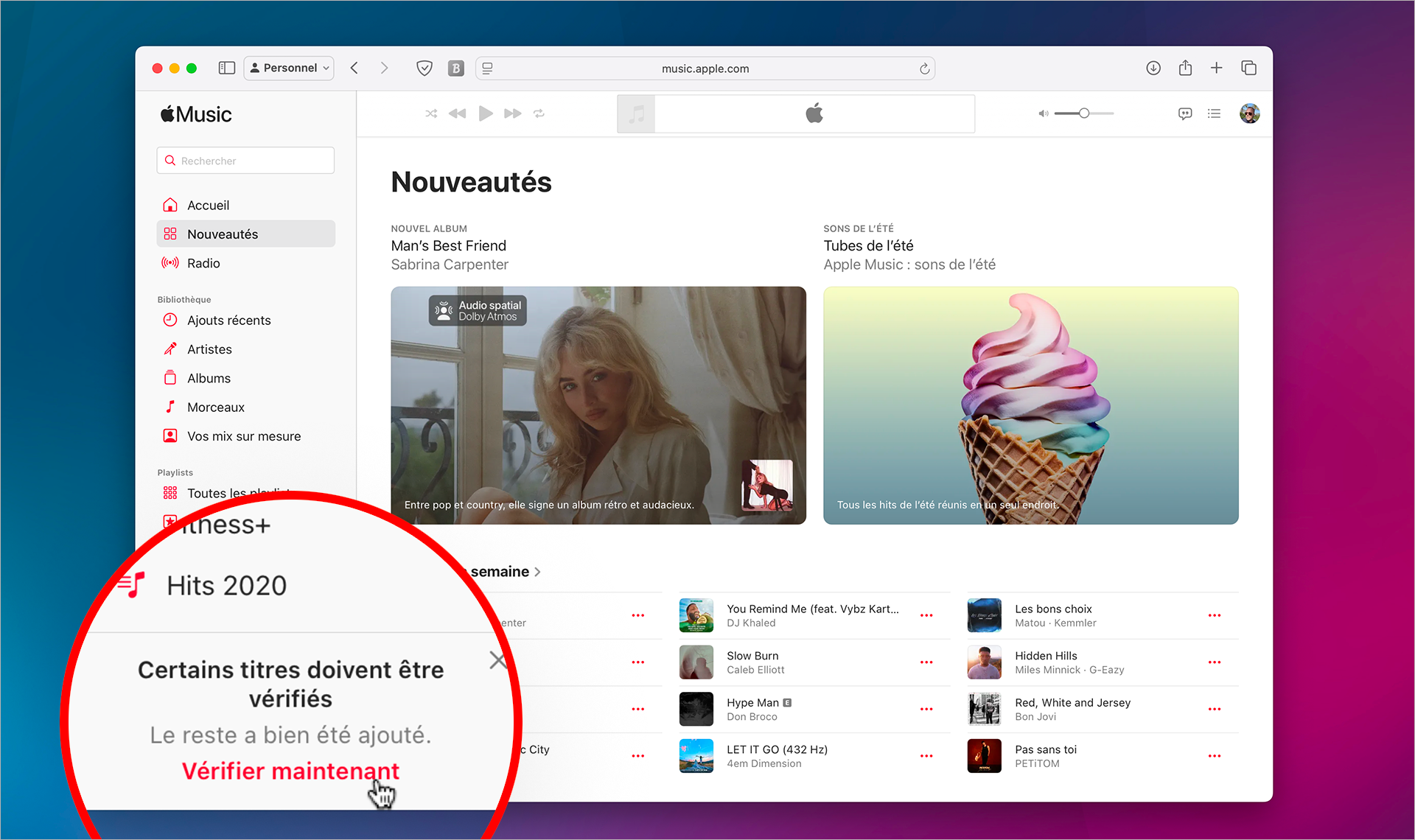
Task: Click the music.apple.com address bar
Action: 705,69
